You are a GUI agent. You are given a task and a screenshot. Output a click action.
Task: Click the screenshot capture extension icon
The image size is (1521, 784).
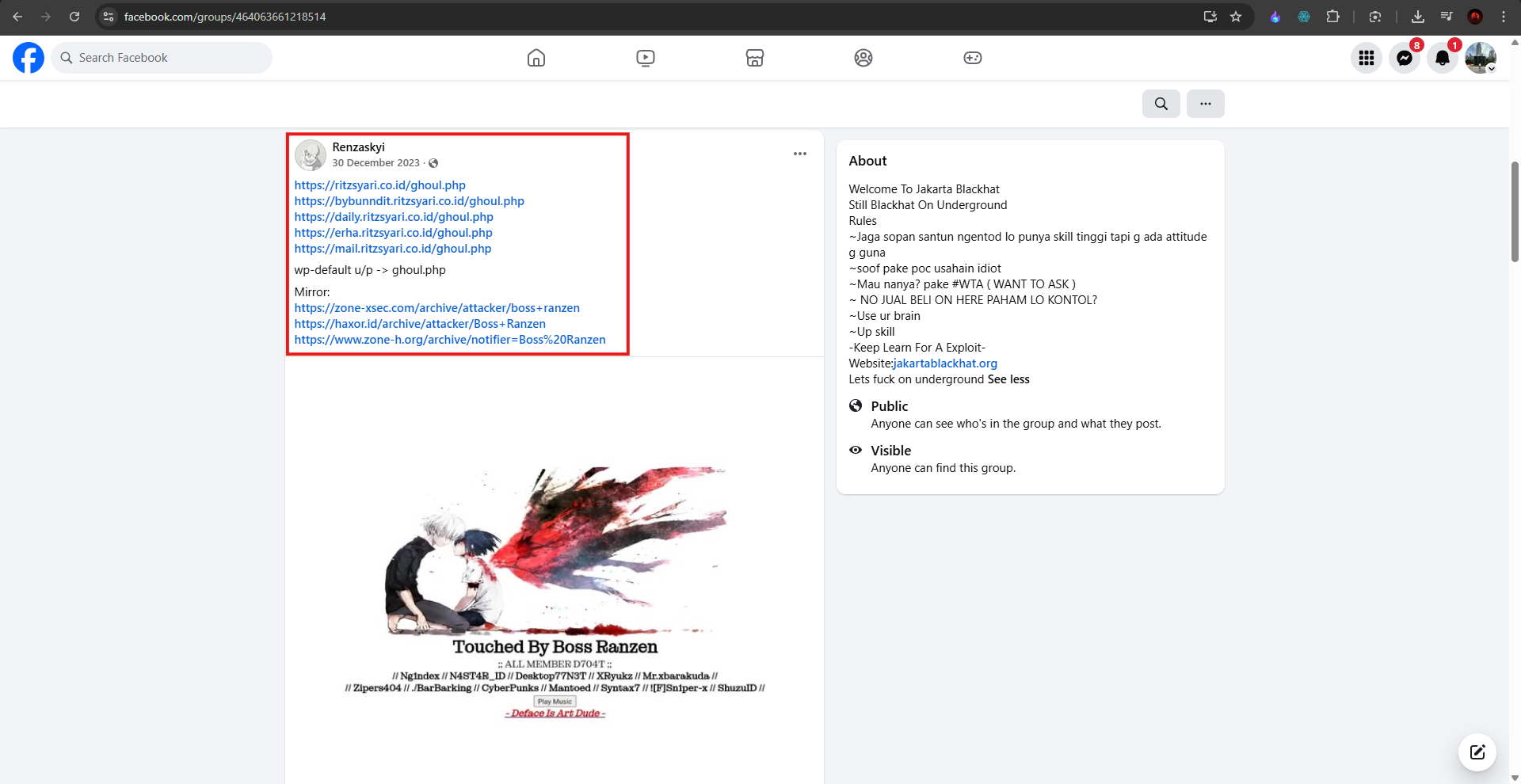[1375, 17]
